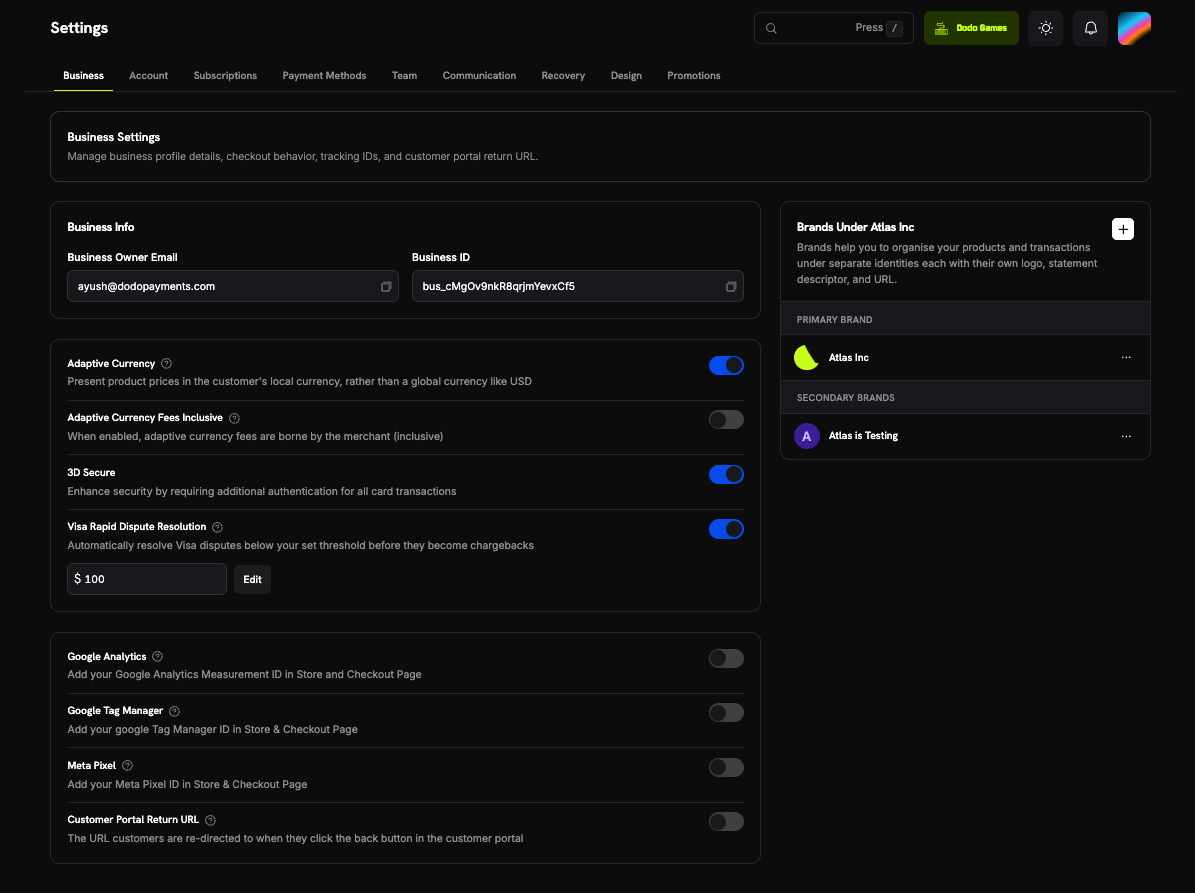
Task: Click the search magnifier icon
Action: [x=771, y=28]
